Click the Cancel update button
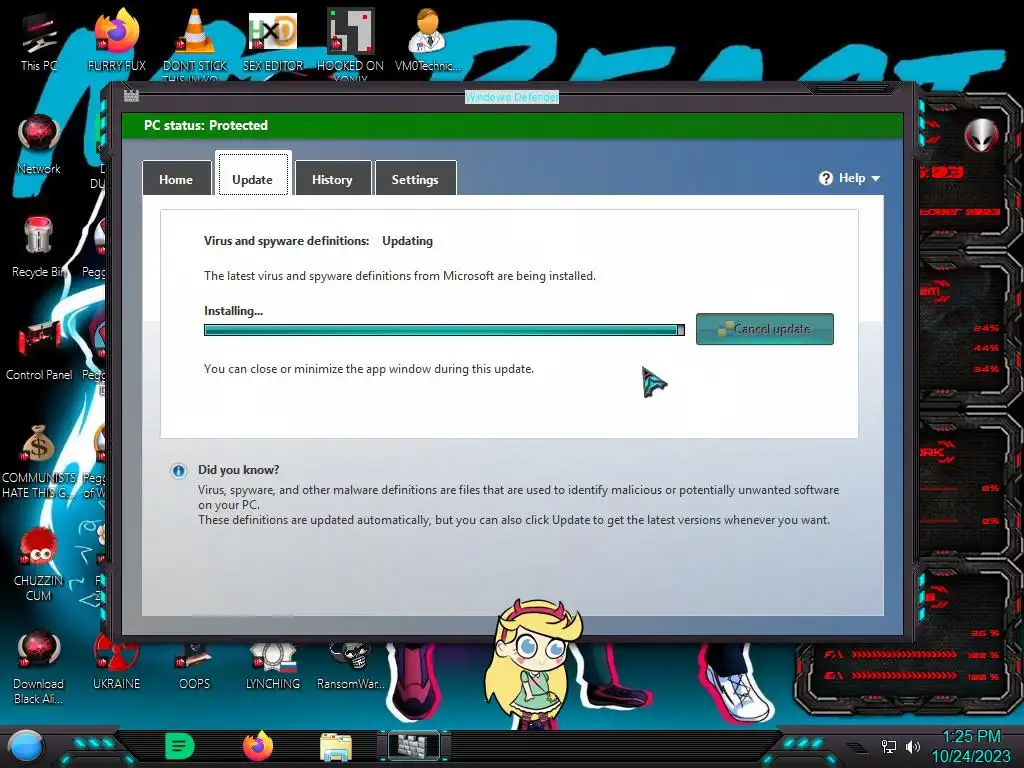Viewport: 1024px width, 768px height. (x=764, y=329)
